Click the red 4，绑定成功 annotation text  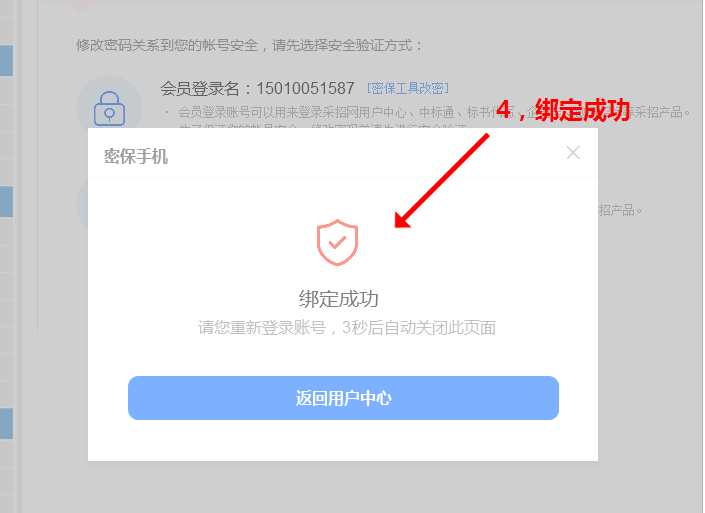563,110
